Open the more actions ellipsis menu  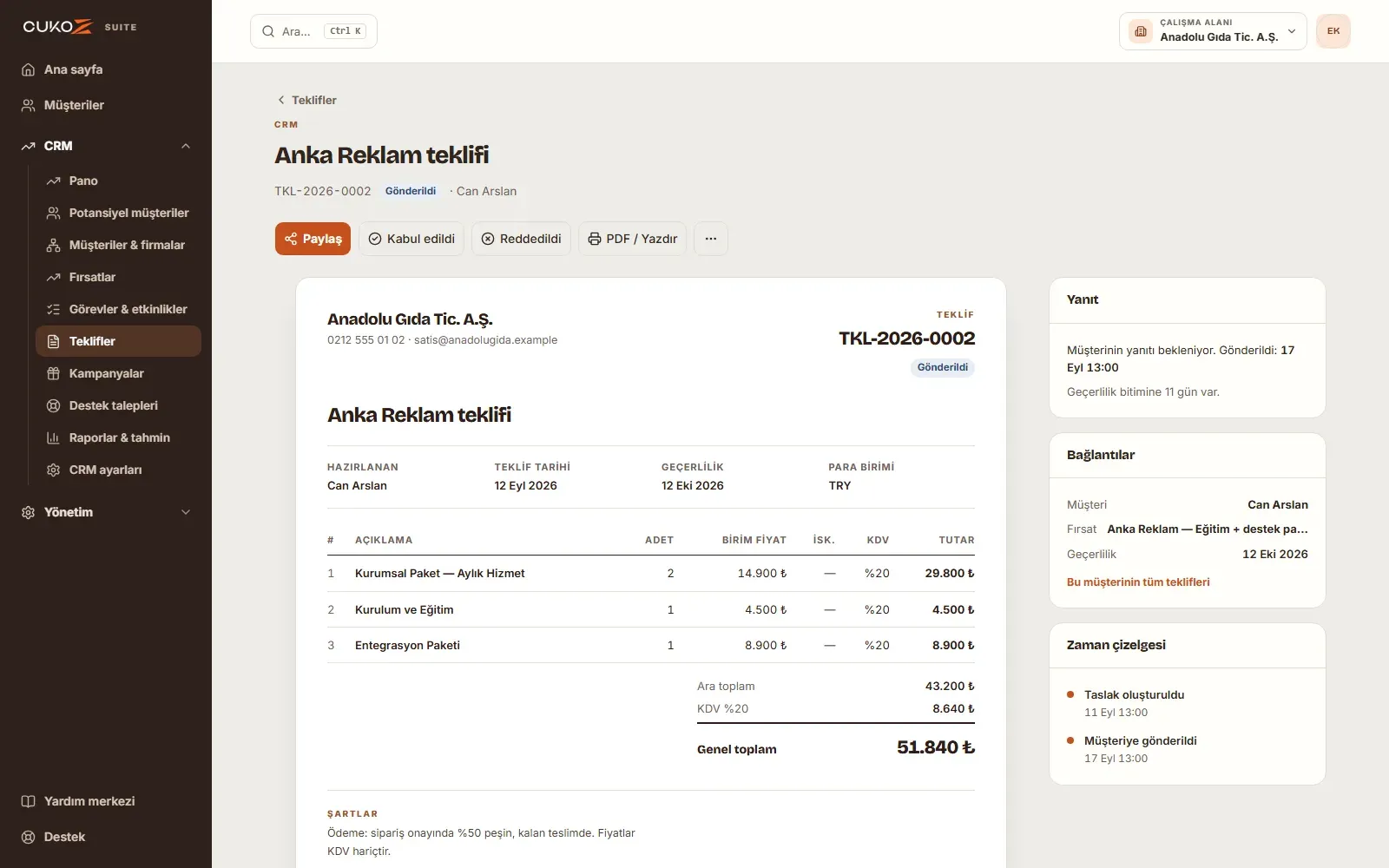(x=711, y=239)
